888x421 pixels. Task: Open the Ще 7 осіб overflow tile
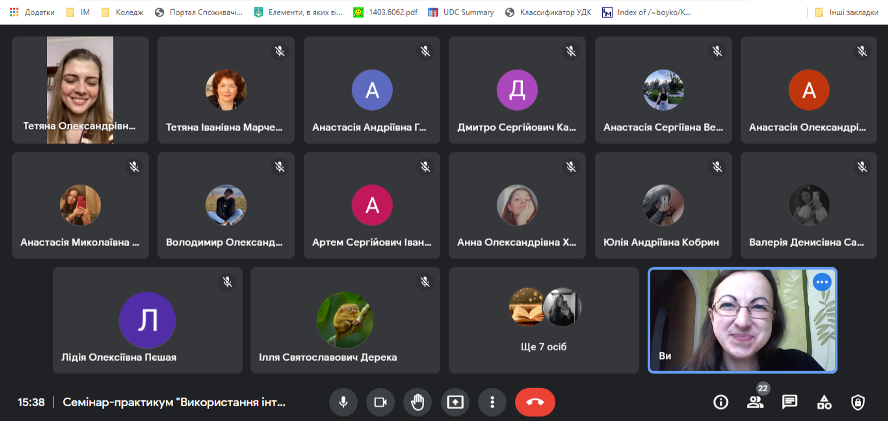point(544,321)
